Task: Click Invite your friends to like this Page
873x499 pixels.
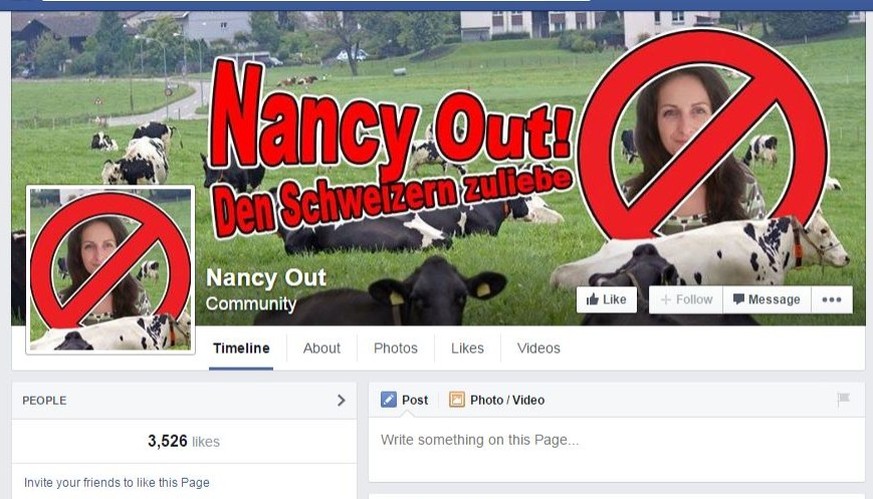Action: [117, 483]
